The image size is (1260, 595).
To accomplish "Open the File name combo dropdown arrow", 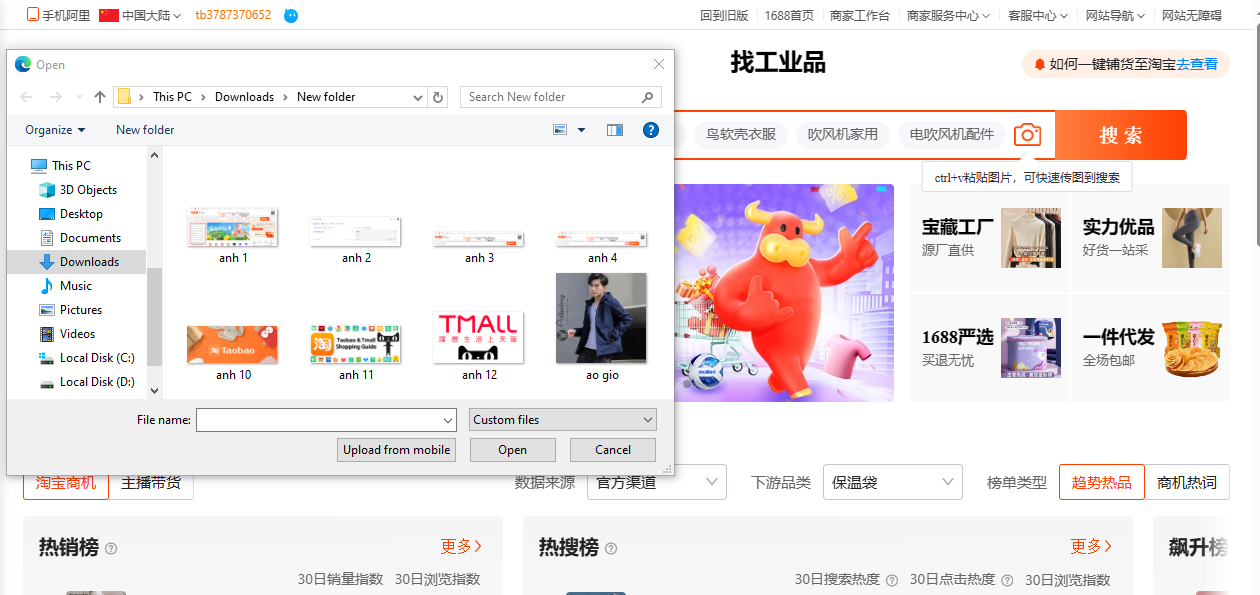I will pyautogui.click(x=448, y=420).
